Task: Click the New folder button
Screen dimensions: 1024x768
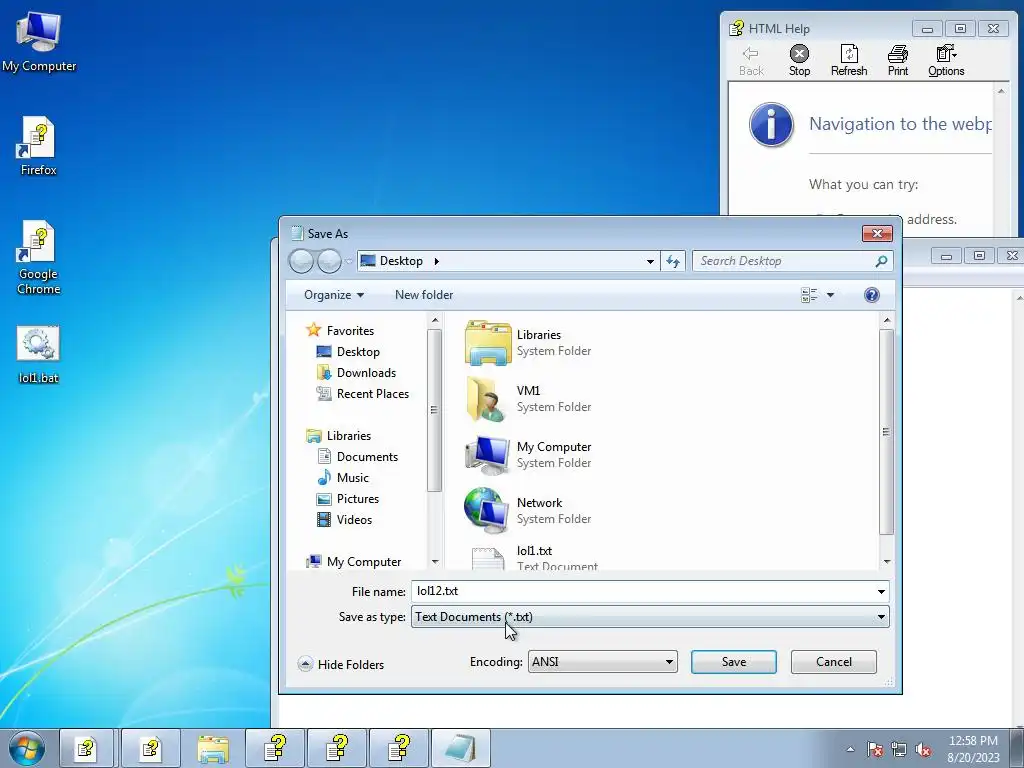Action: [x=424, y=295]
